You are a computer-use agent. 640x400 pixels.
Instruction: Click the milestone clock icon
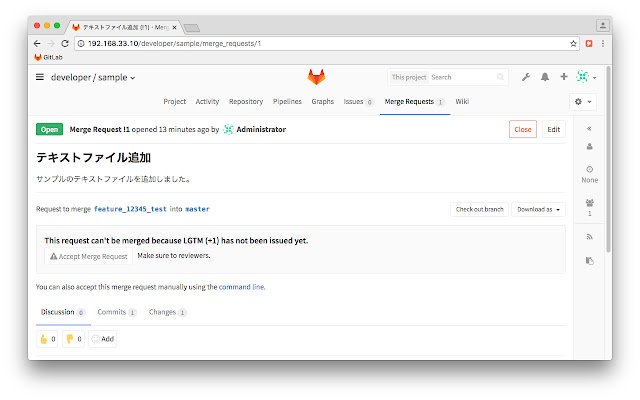pyautogui.click(x=589, y=169)
